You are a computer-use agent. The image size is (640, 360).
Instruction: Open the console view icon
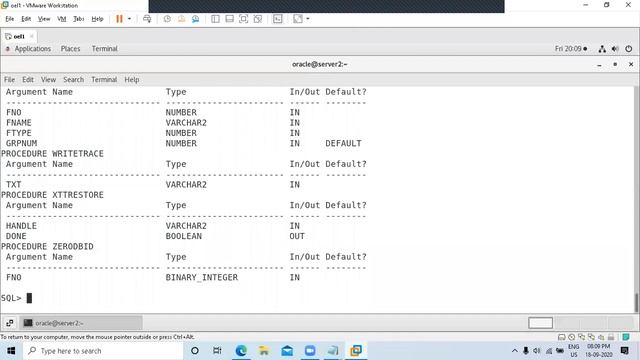[x=278, y=19]
